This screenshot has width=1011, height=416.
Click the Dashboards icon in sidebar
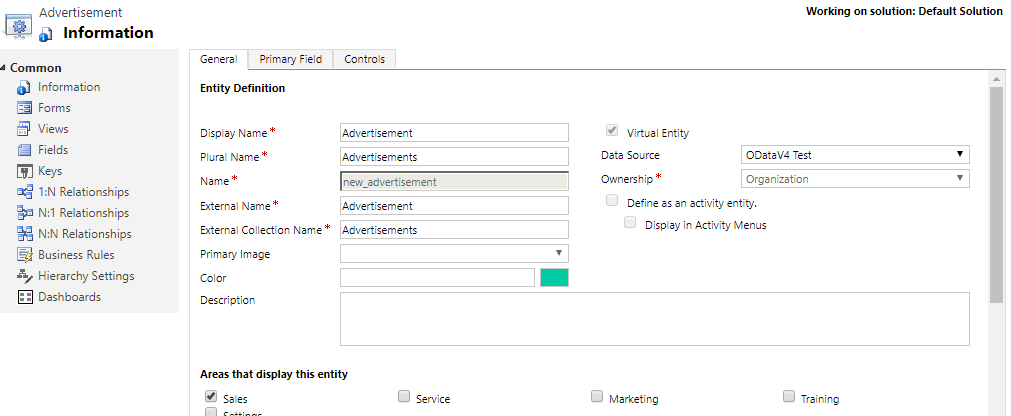click(25, 297)
